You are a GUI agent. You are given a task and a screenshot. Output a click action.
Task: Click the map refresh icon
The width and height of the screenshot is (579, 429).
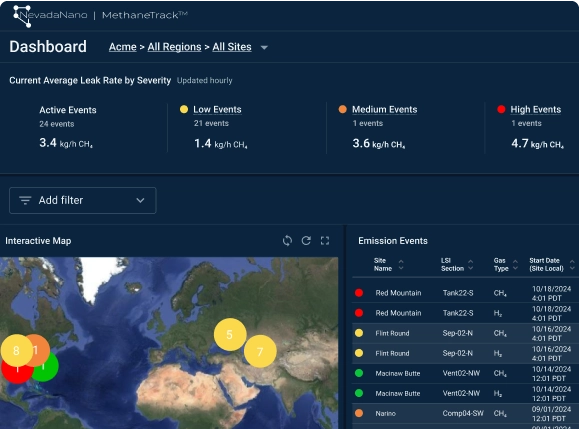tap(306, 241)
